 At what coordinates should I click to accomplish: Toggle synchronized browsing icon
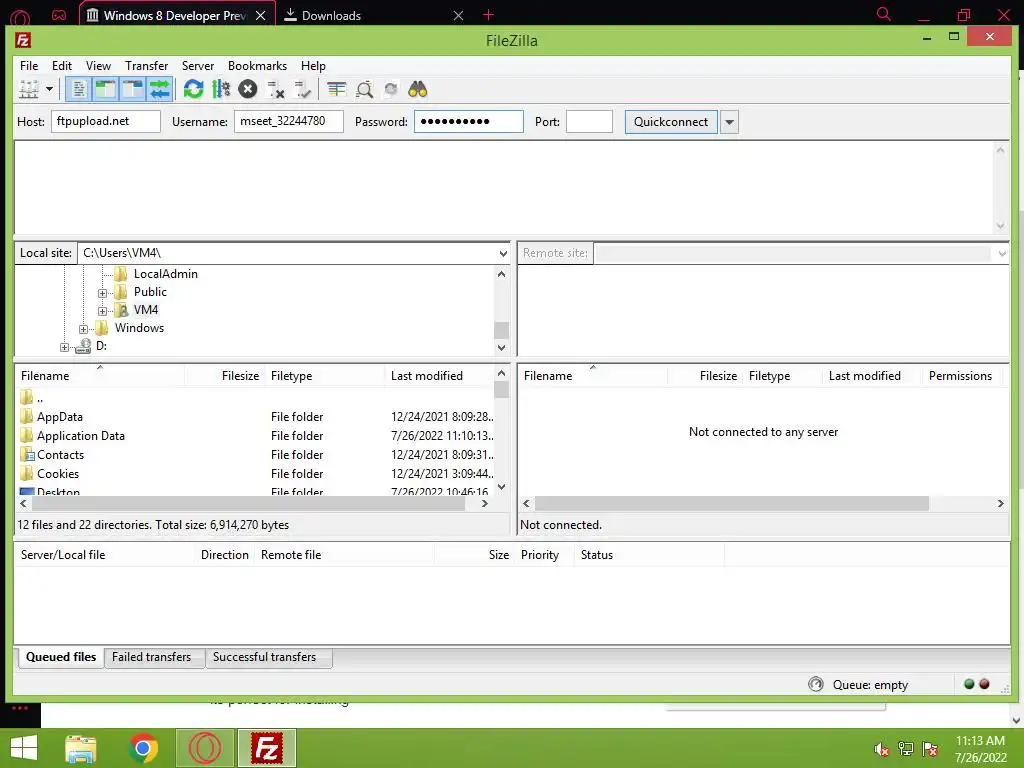[391, 89]
